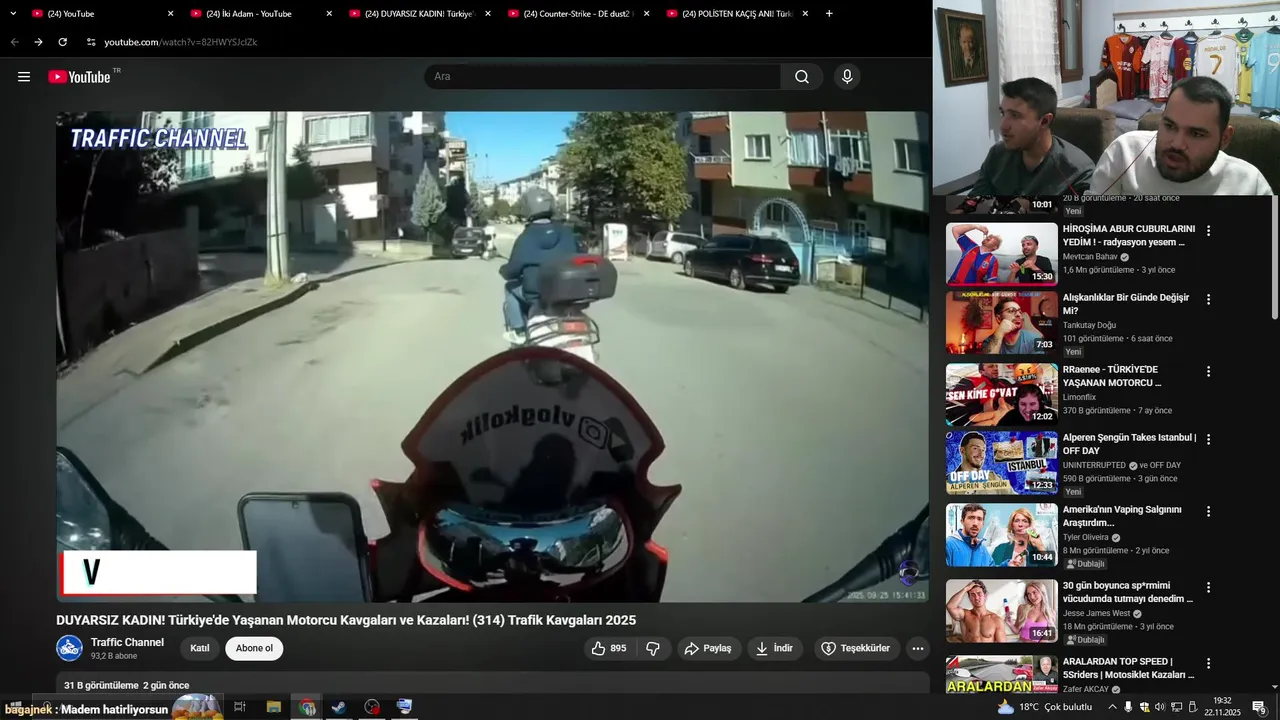The image size is (1280, 720).
Task: Go forward in browser history
Action: [x=38, y=42]
